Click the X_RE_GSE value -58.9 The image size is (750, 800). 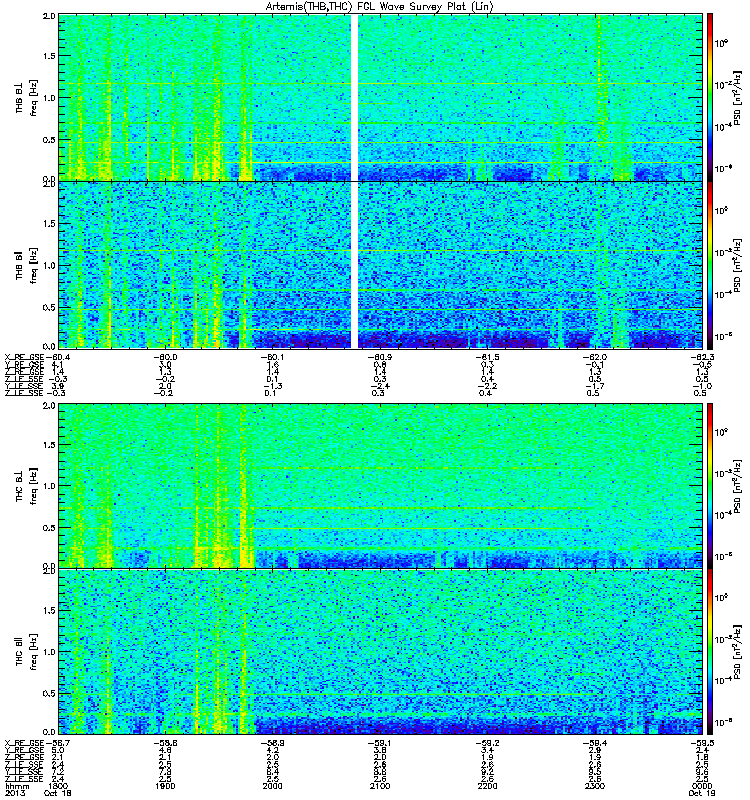coord(272,743)
